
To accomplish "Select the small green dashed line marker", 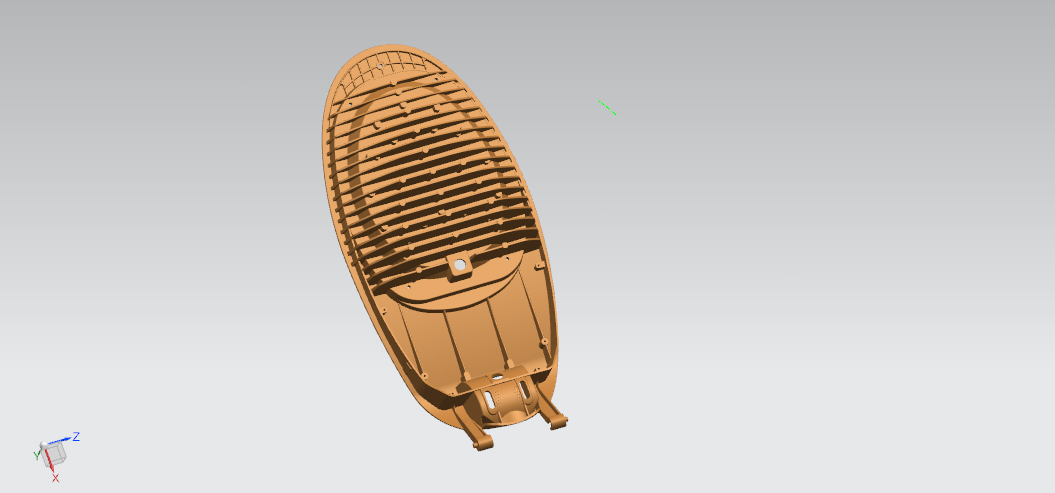I will coord(606,106).
